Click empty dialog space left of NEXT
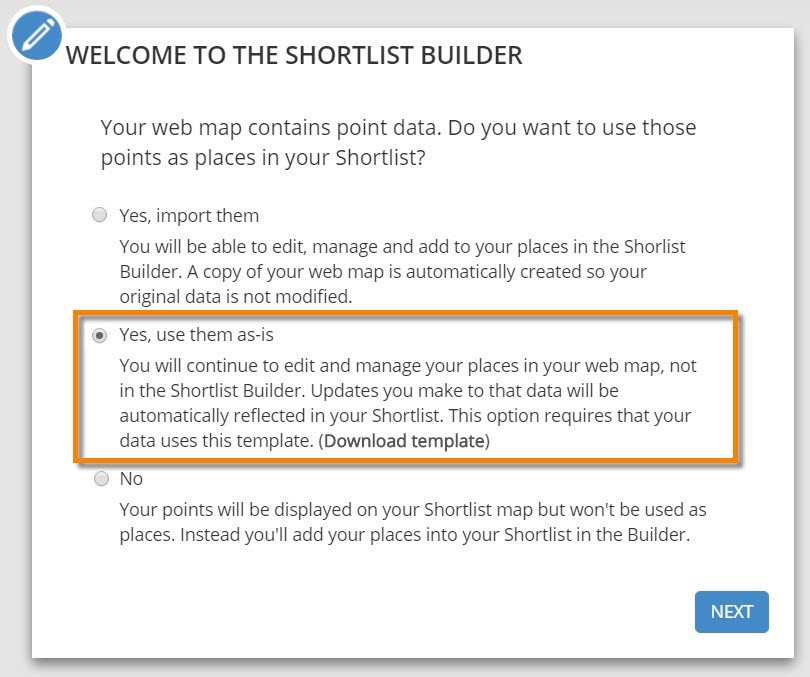This screenshot has width=810, height=677. click(400, 612)
